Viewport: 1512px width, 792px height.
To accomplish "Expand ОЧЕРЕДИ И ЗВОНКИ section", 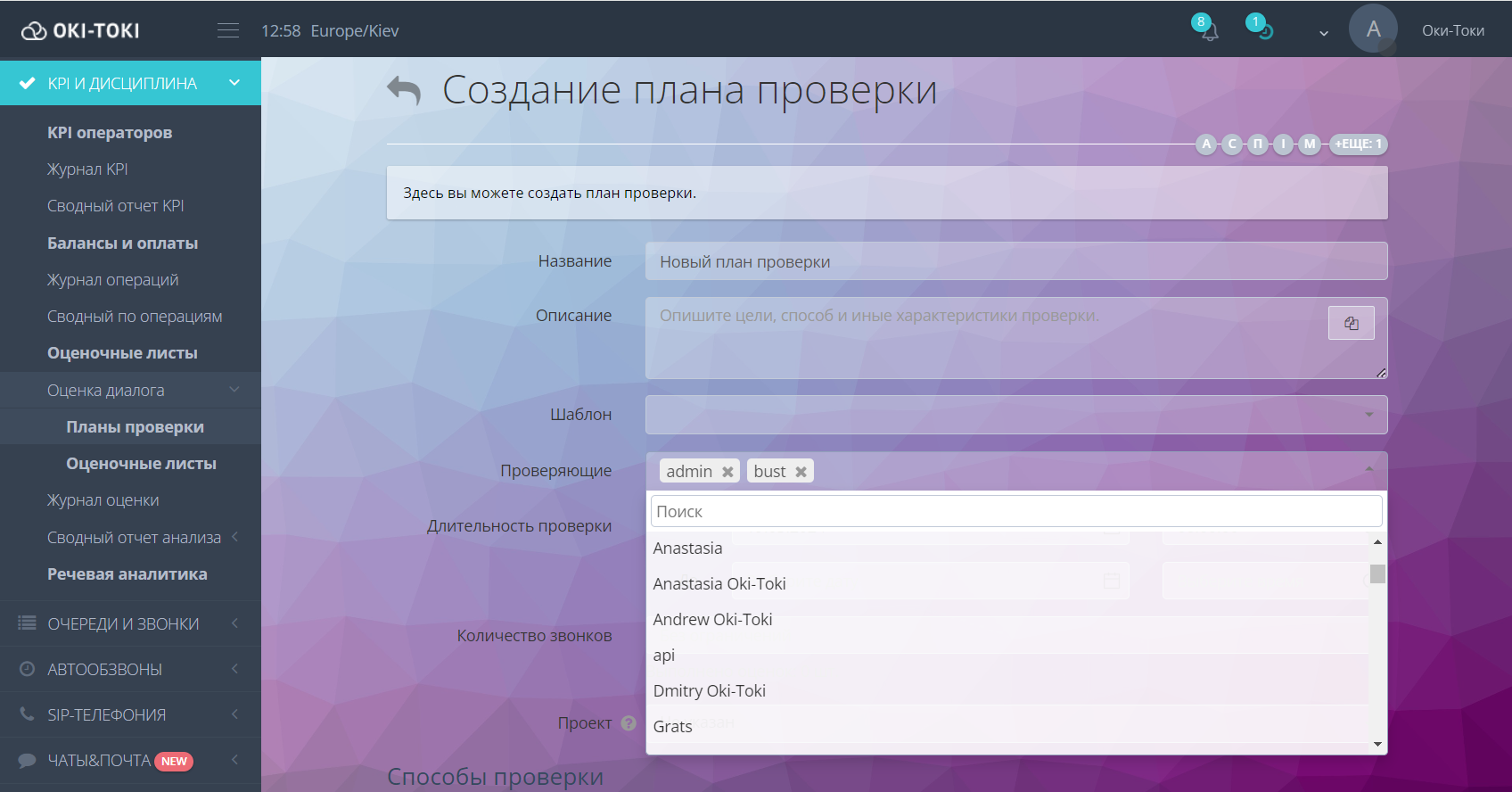I will tap(130, 623).
